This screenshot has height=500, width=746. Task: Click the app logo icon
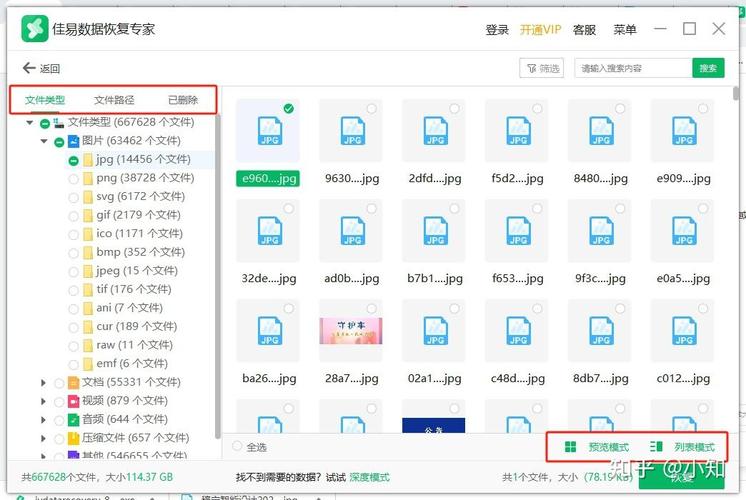pos(34,29)
